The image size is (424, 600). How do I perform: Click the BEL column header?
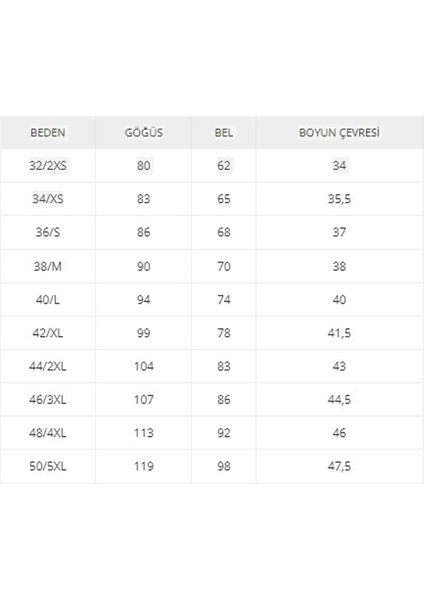pos(223,133)
